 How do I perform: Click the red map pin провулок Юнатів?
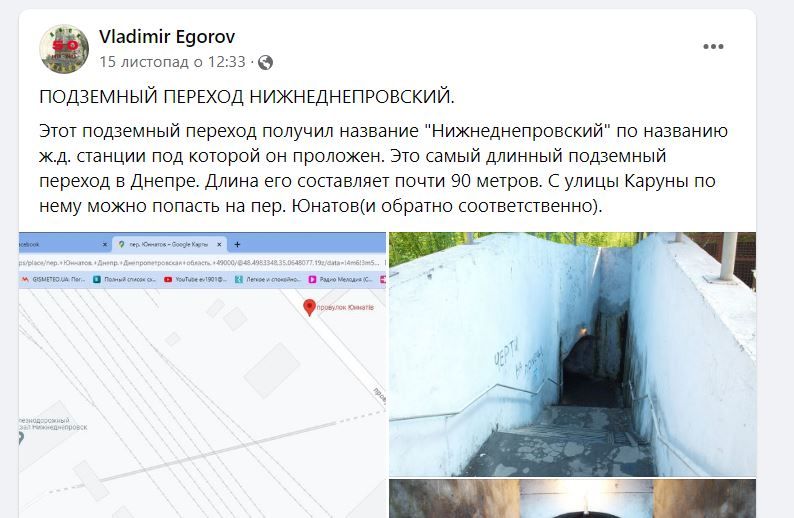tap(309, 307)
